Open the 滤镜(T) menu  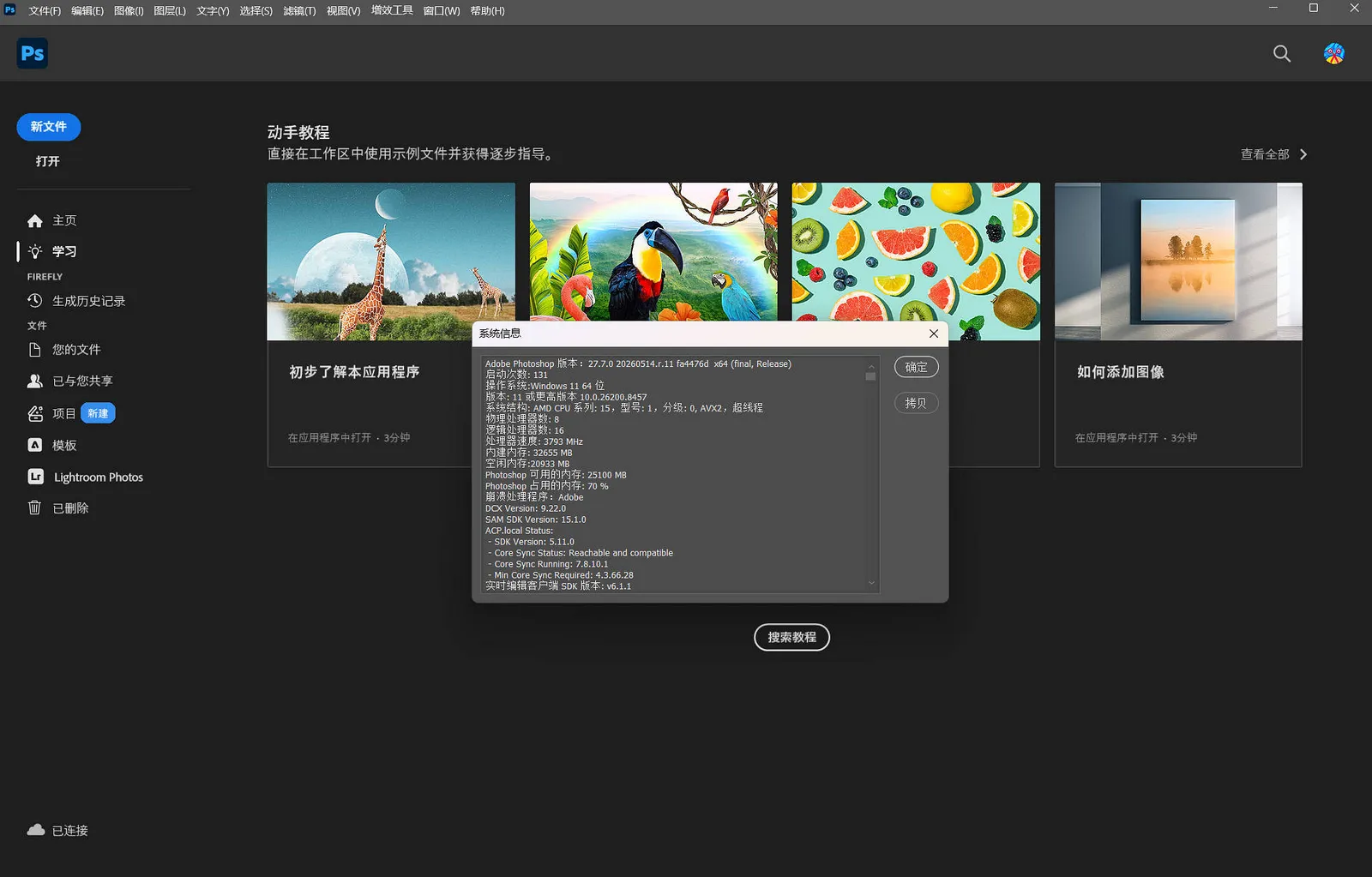tap(299, 11)
